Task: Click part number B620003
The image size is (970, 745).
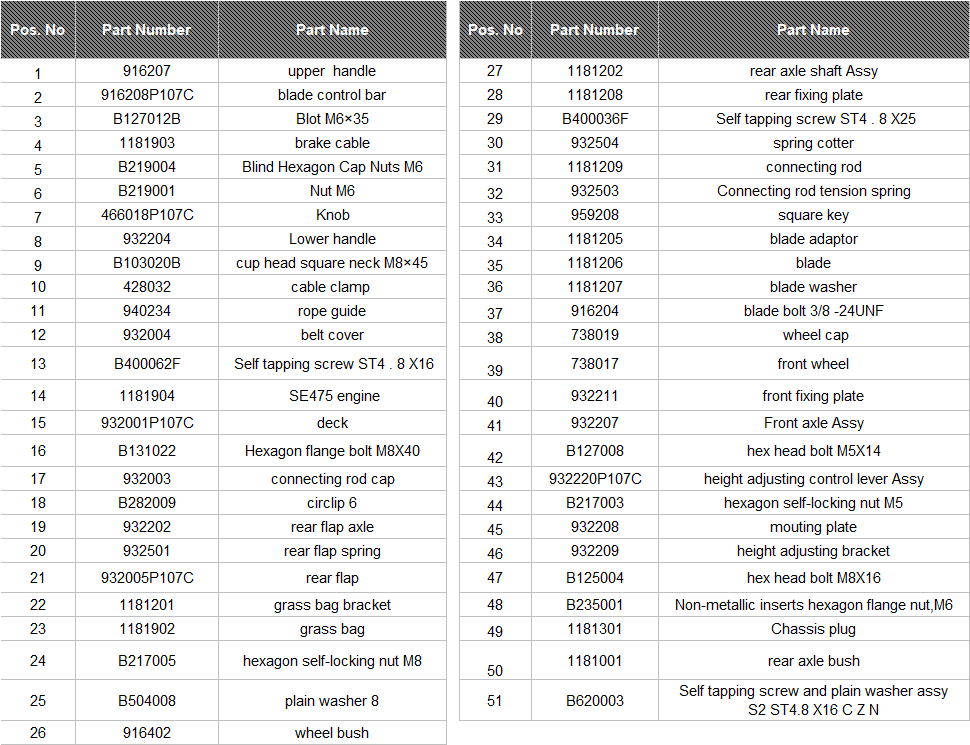Action: click(x=594, y=700)
